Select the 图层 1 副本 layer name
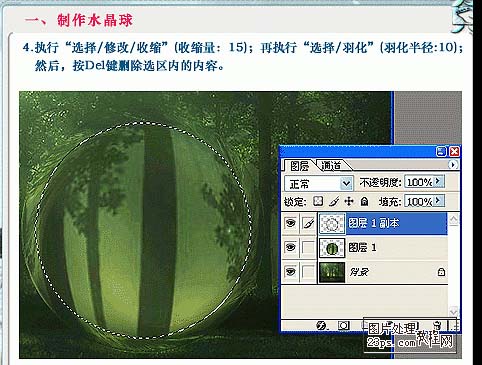 click(x=373, y=223)
